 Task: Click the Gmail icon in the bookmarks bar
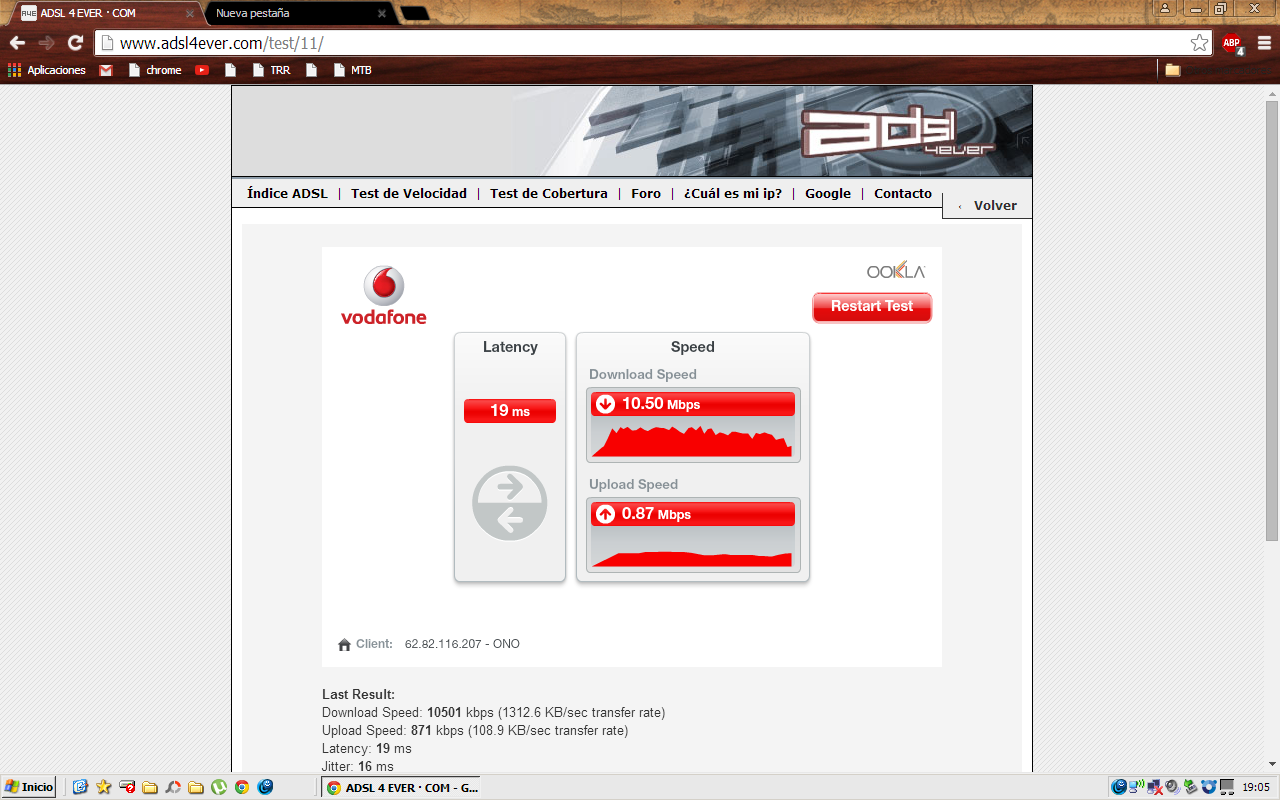pyautogui.click(x=105, y=70)
